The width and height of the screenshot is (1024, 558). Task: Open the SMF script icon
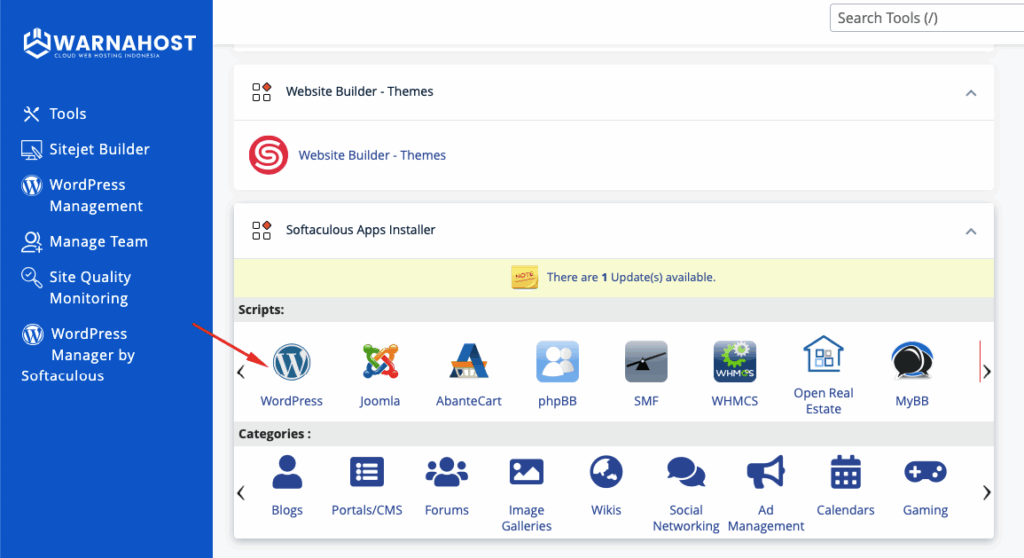646,361
